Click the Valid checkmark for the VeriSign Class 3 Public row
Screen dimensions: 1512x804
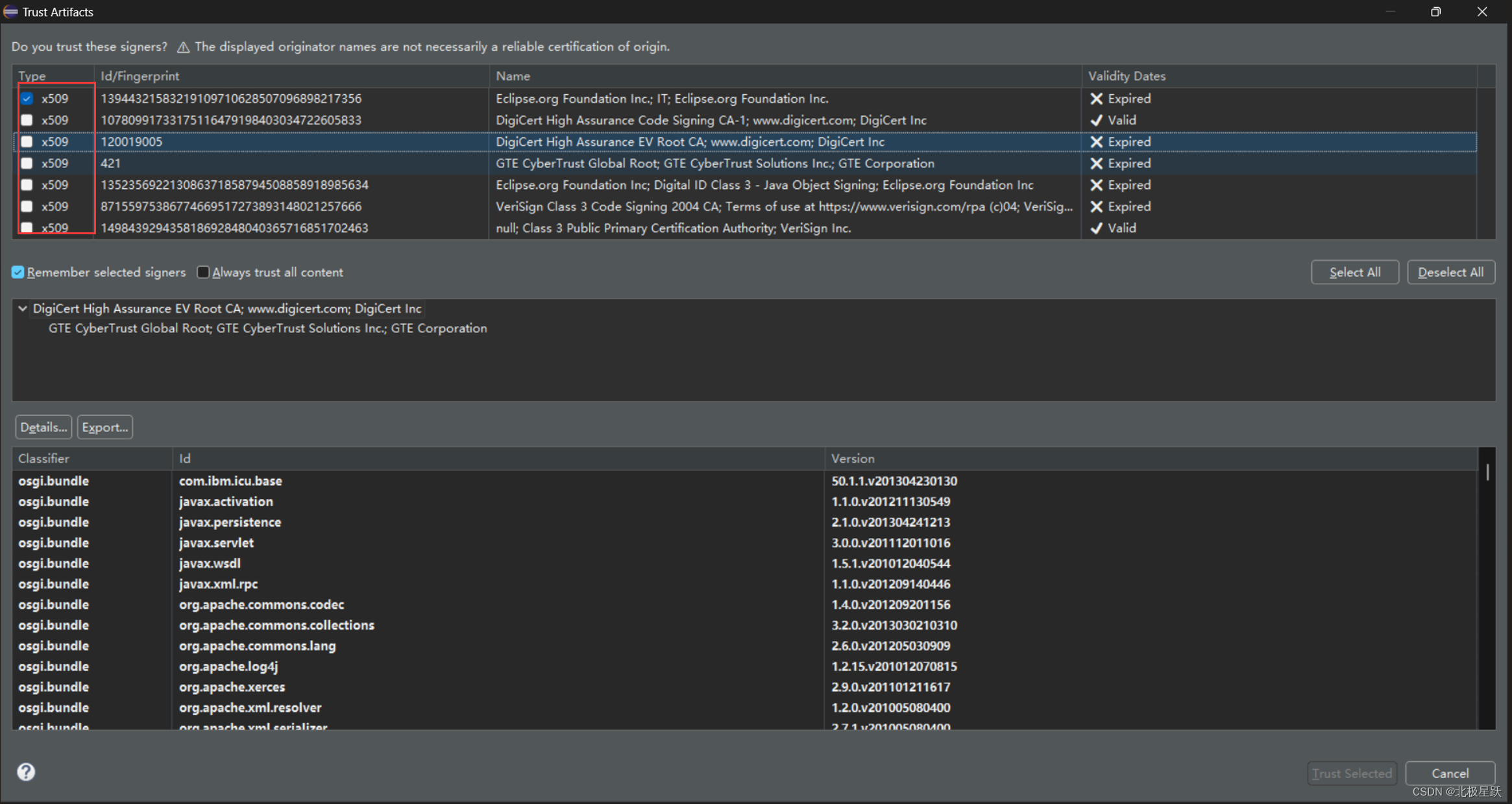pyautogui.click(x=1096, y=228)
